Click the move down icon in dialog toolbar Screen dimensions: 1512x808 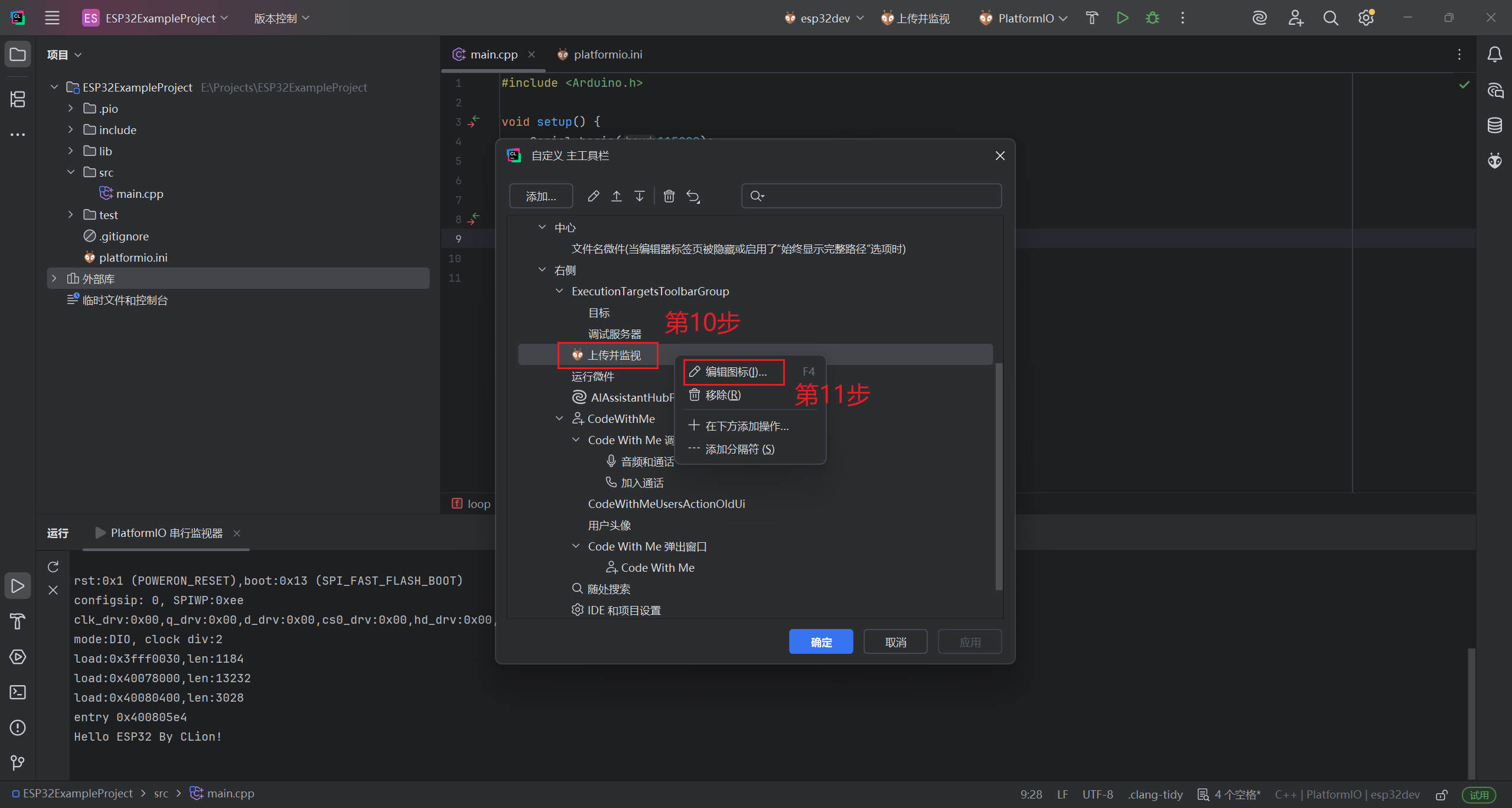639,196
